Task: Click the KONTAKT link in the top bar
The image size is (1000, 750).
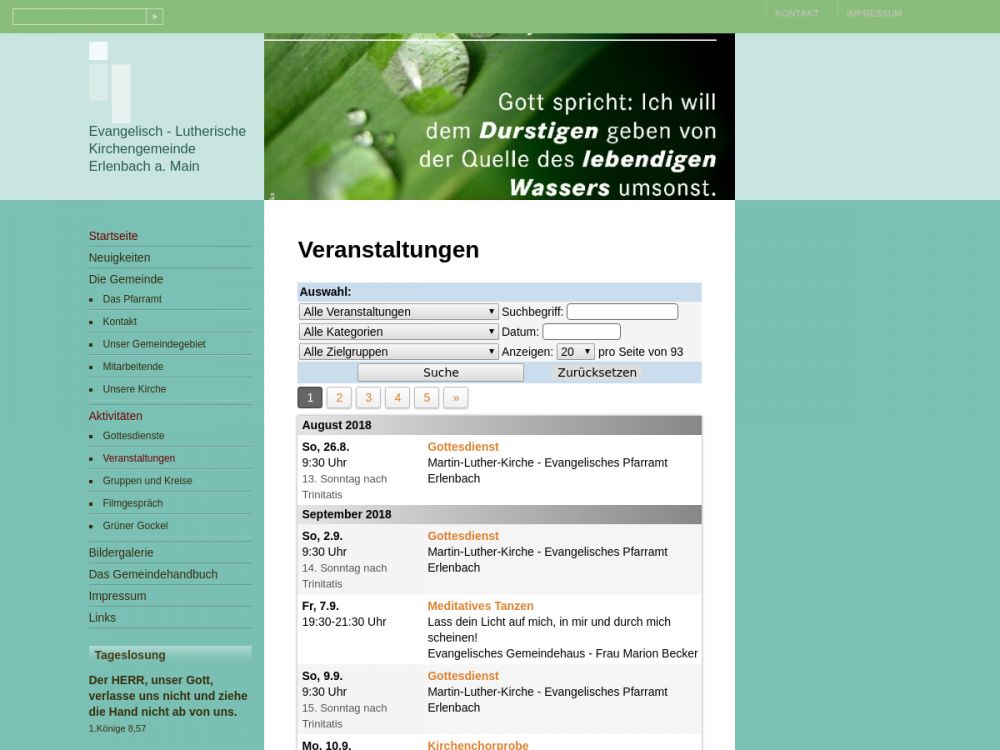Action: pos(796,14)
